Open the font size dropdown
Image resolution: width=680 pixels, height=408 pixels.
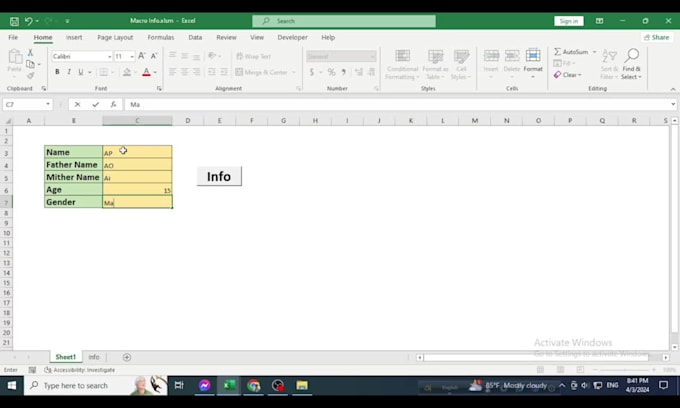click(x=131, y=57)
